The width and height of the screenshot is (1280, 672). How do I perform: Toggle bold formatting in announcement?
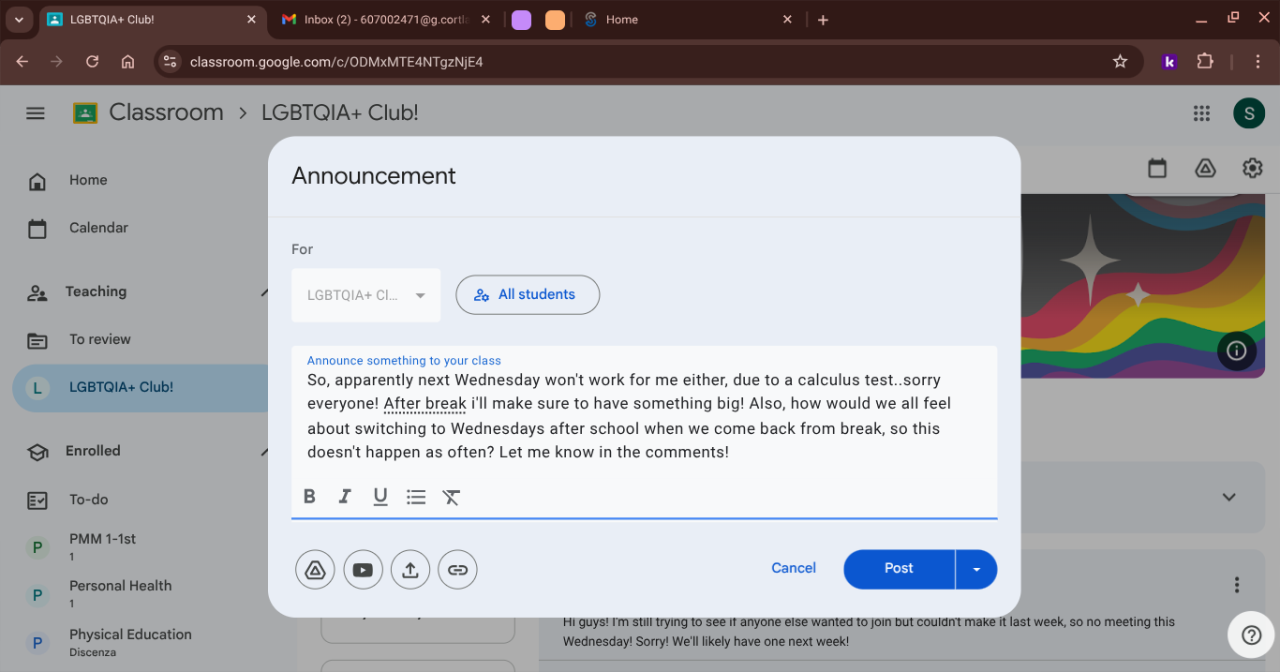pyautogui.click(x=310, y=497)
